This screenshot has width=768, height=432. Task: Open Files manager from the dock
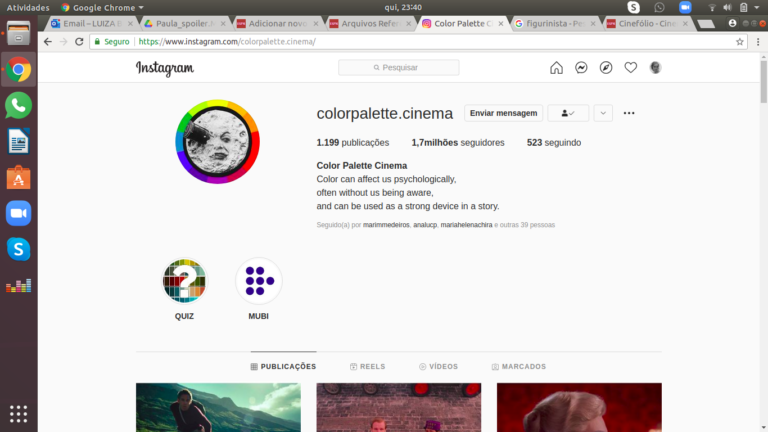[18, 33]
